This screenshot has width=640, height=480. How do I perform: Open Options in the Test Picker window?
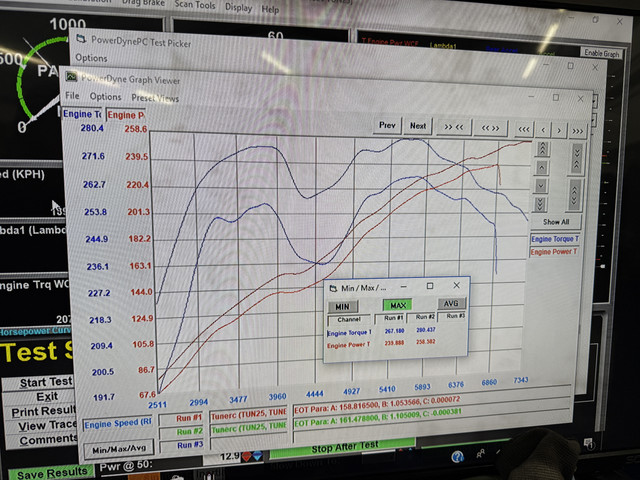(91, 58)
